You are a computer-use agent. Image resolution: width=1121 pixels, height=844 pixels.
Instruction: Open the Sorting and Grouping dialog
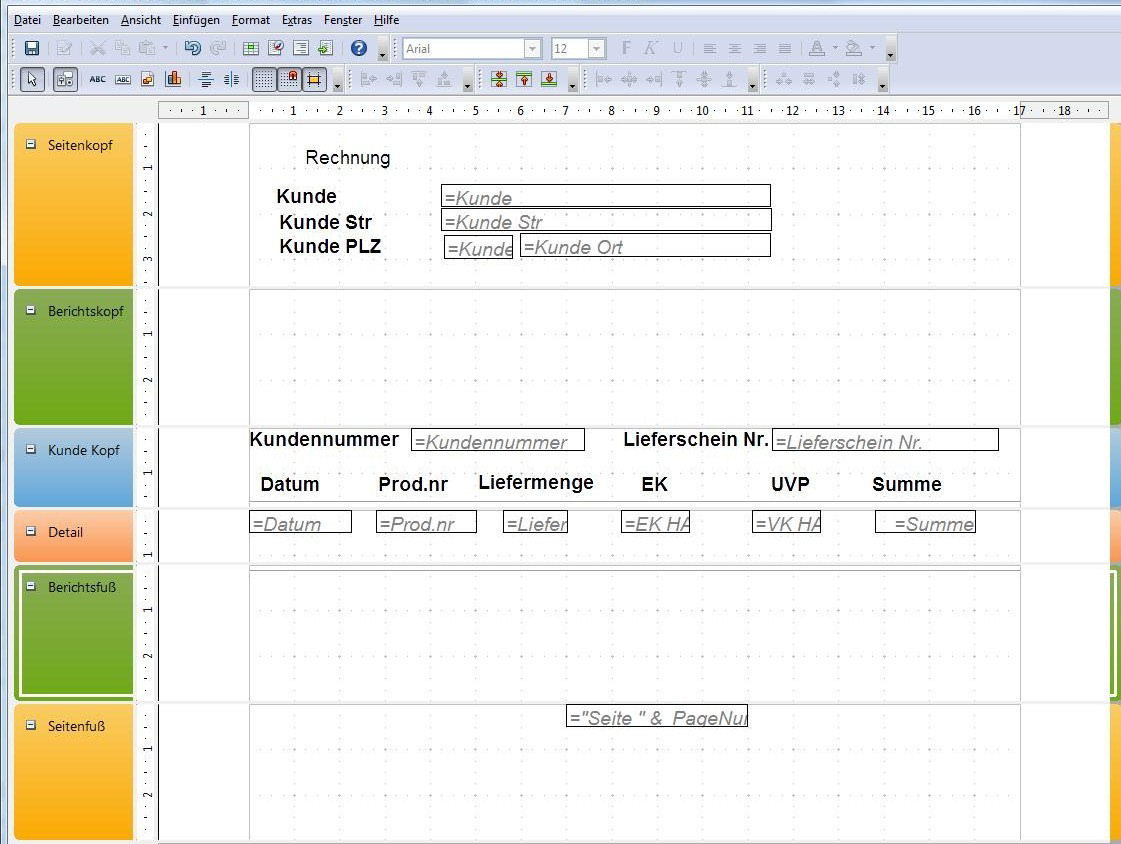click(x=277, y=47)
